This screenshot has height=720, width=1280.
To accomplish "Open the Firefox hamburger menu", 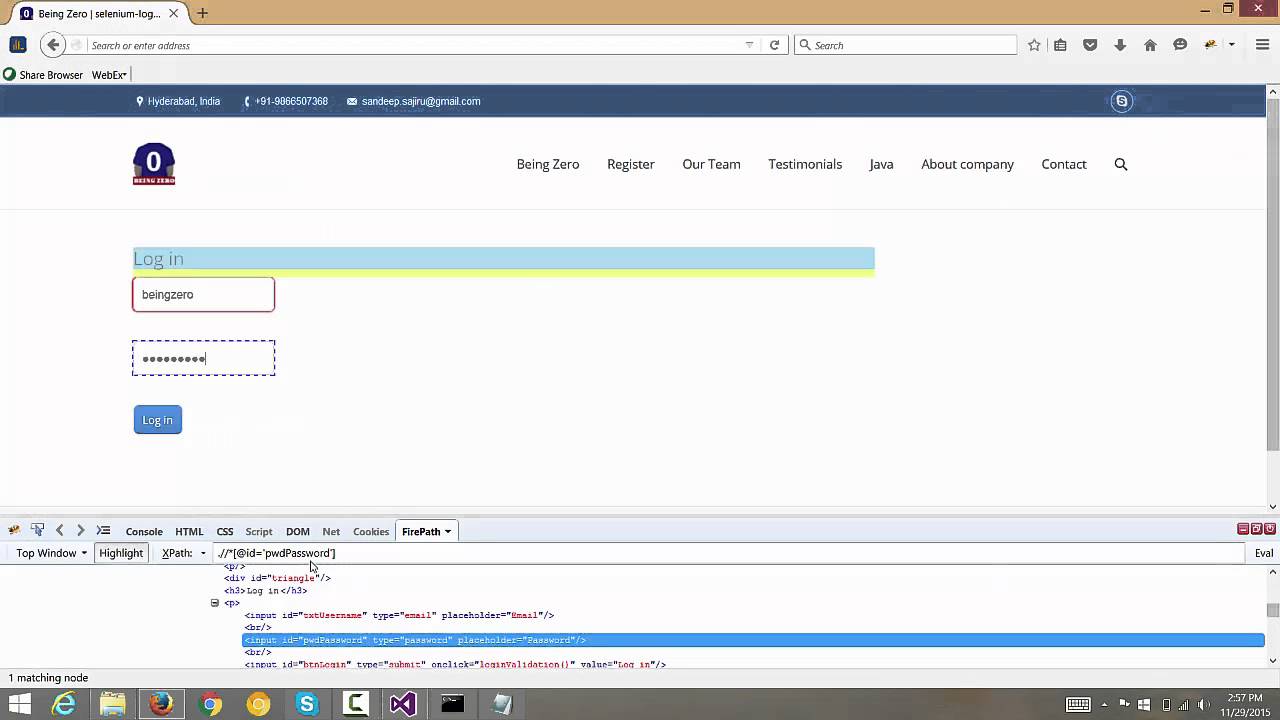I will (1262, 45).
